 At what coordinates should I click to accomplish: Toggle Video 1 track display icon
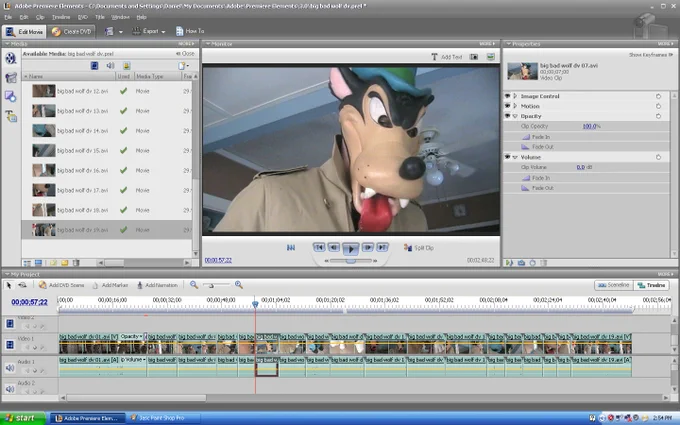10,345
